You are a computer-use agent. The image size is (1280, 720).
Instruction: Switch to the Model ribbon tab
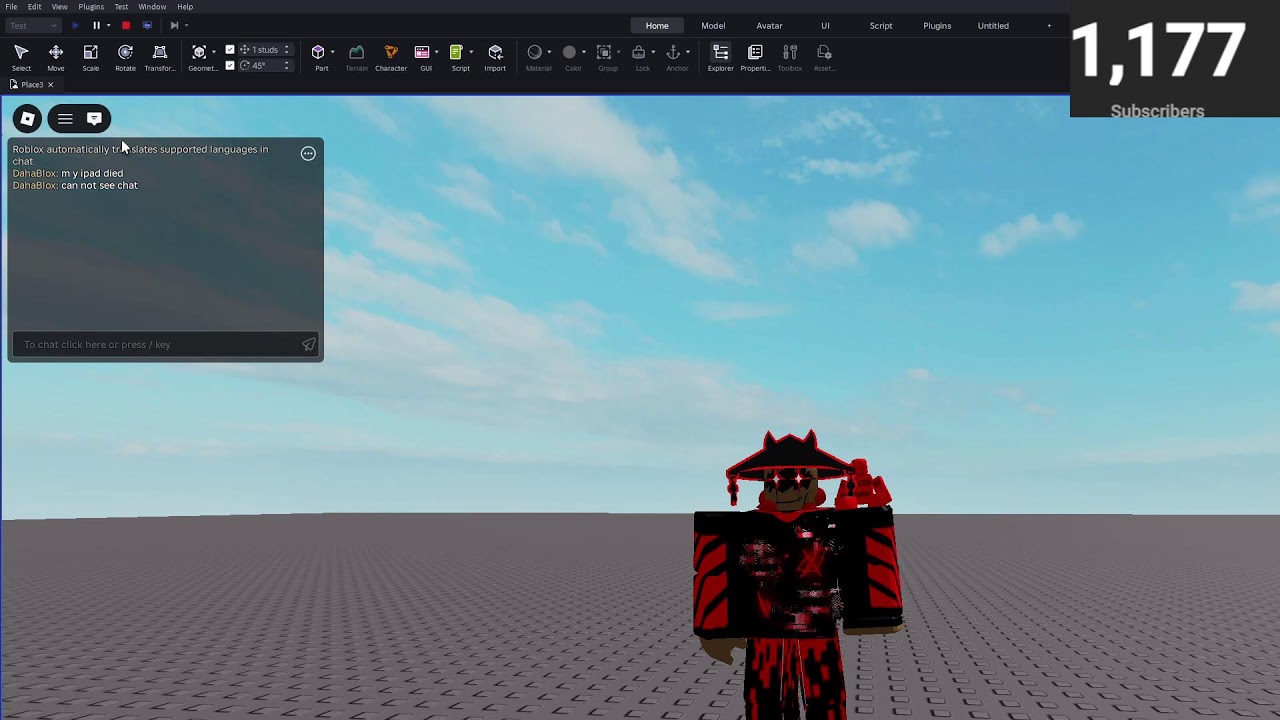[x=713, y=26]
